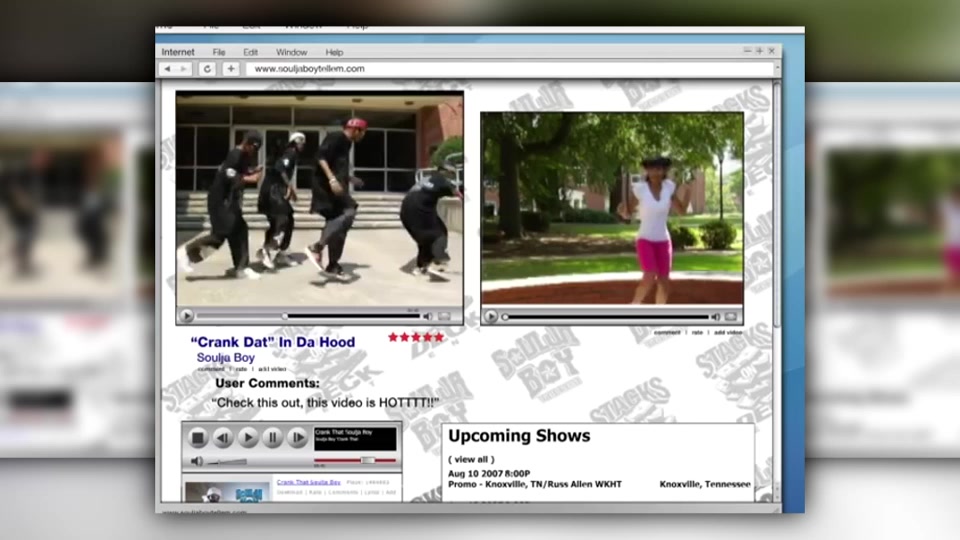
Task: Mute the right video's speaker icon
Action: [716, 317]
